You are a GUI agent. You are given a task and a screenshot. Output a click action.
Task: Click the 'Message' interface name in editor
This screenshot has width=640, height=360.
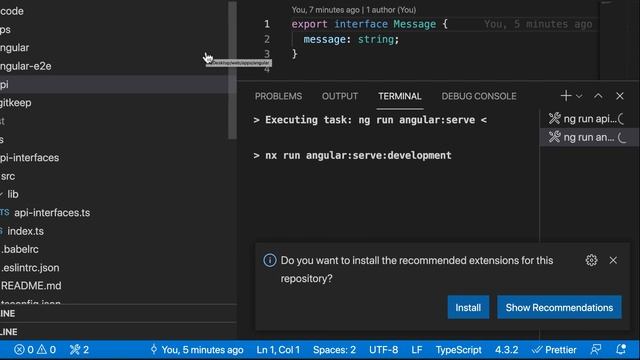[415, 24]
